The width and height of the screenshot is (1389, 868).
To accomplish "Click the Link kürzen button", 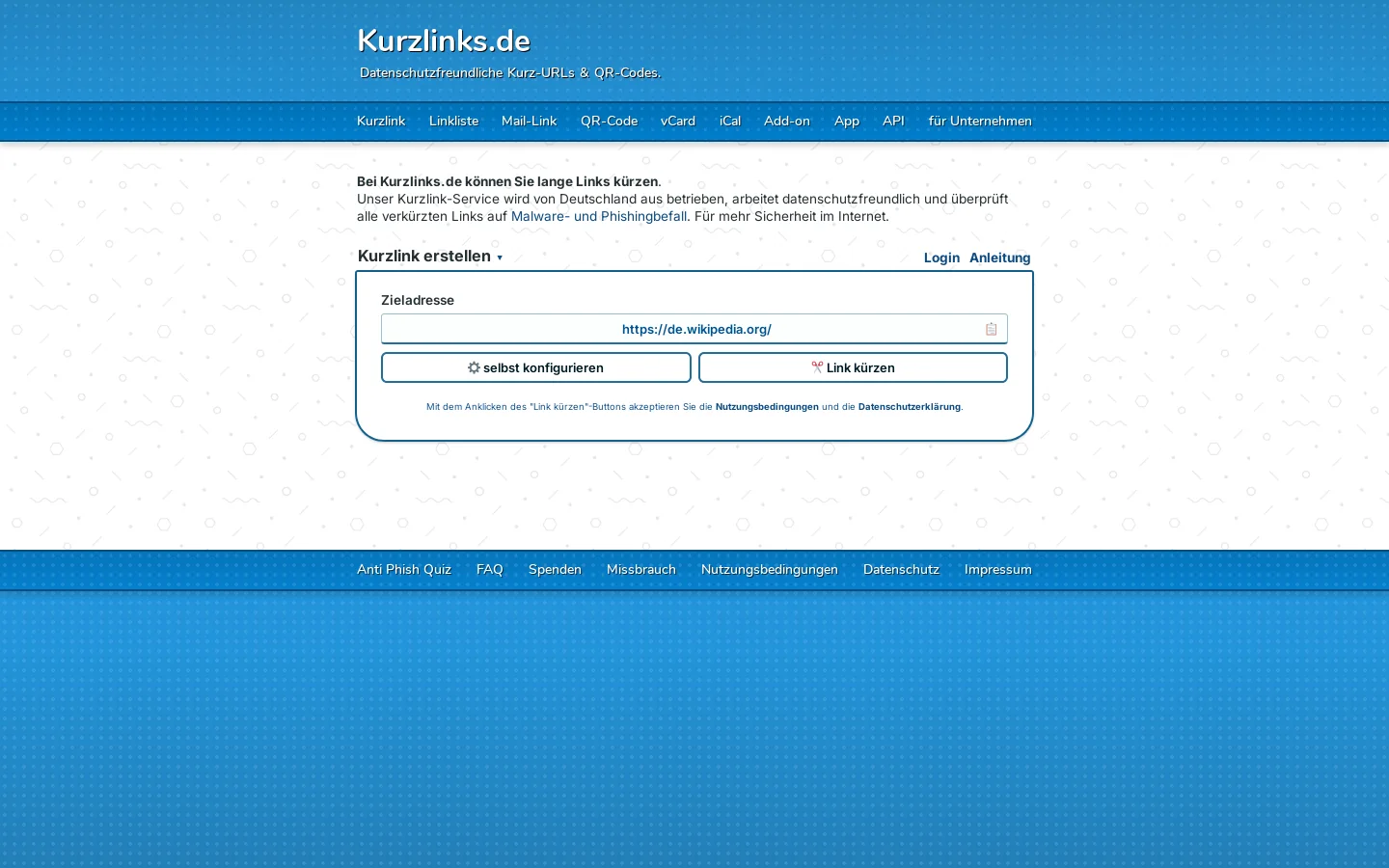I will 853,367.
